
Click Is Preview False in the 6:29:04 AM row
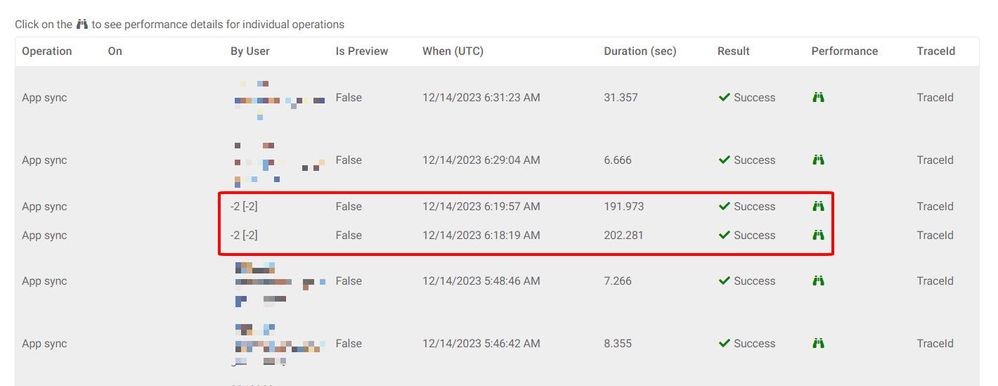[x=349, y=160]
